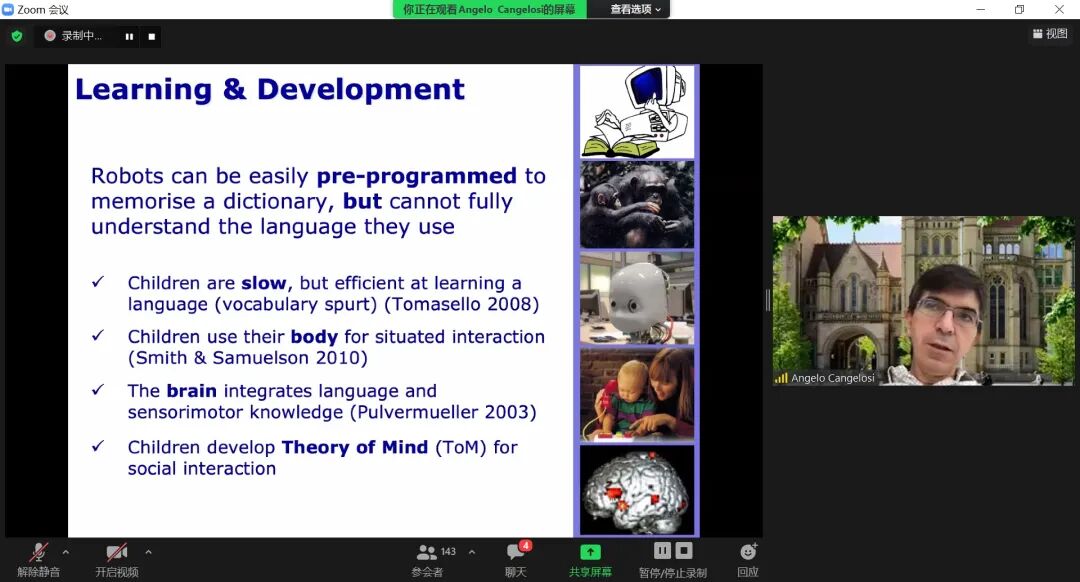
Task: Pause recording from top recording bar
Action: 129,37
